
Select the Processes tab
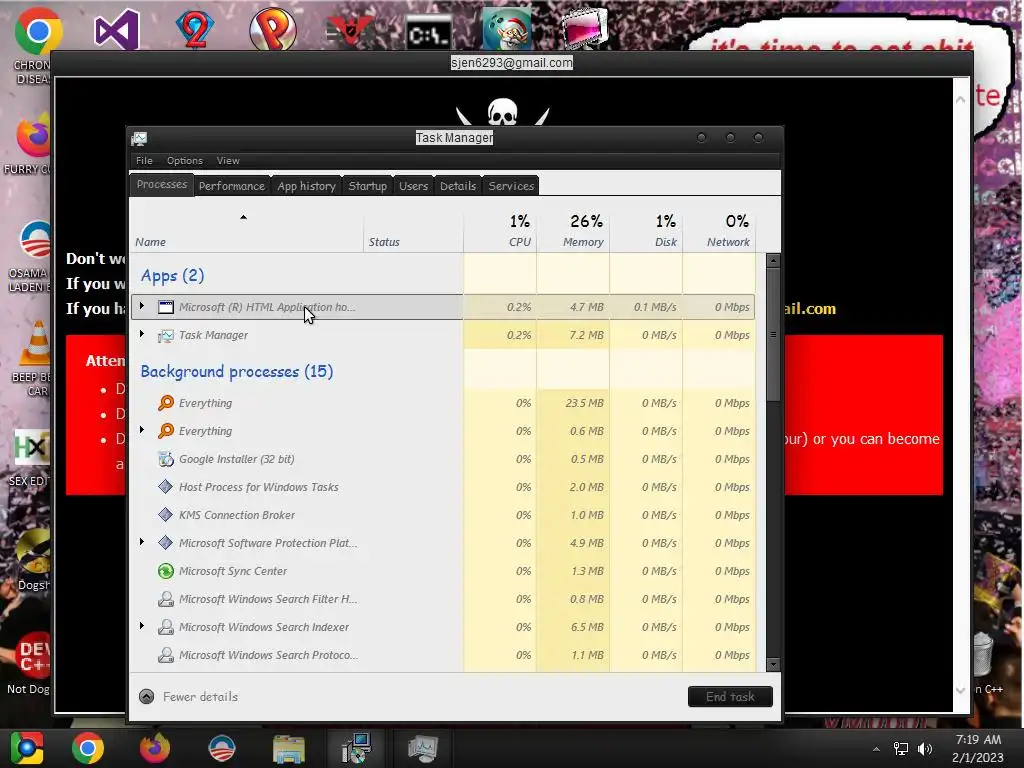click(x=162, y=184)
